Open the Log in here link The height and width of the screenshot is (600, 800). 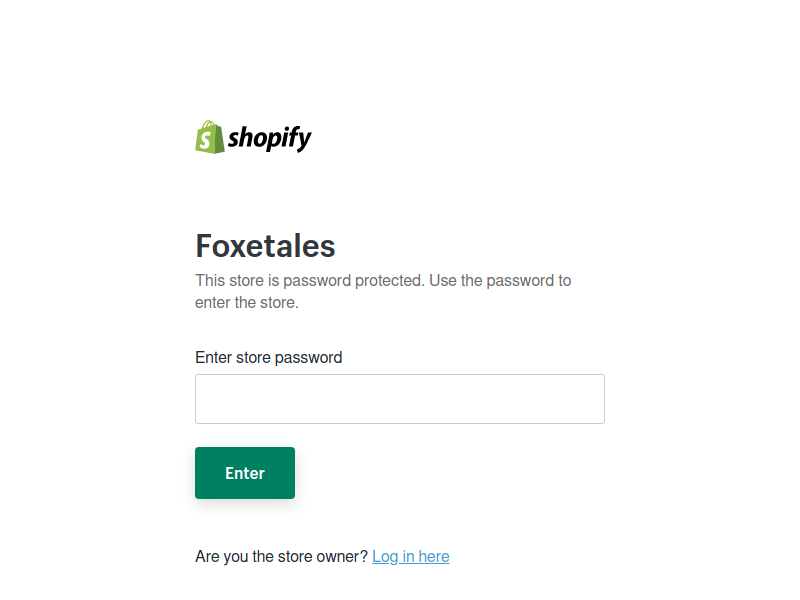[411, 557]
